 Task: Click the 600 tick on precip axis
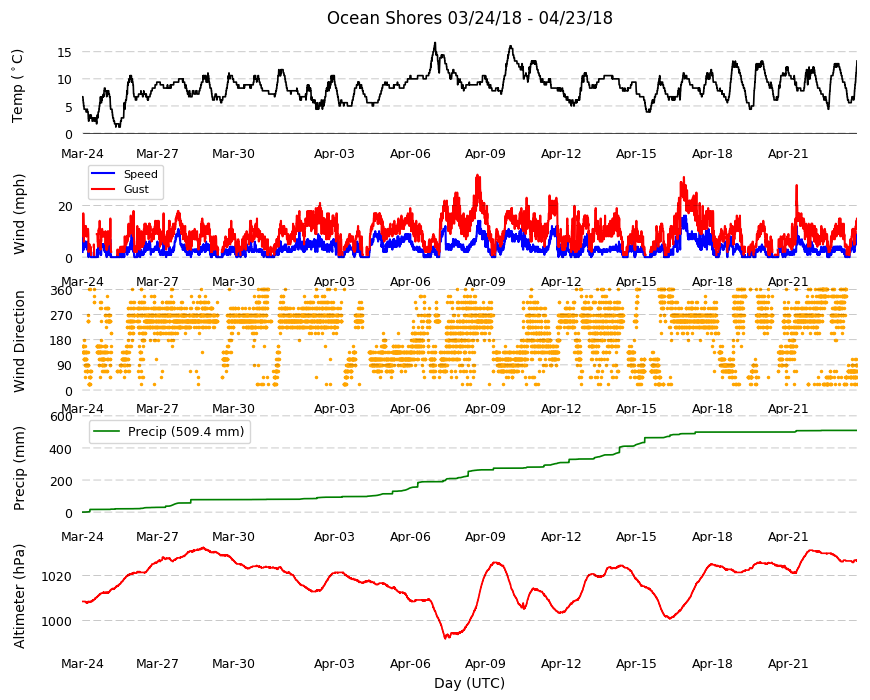coord(62,417)
